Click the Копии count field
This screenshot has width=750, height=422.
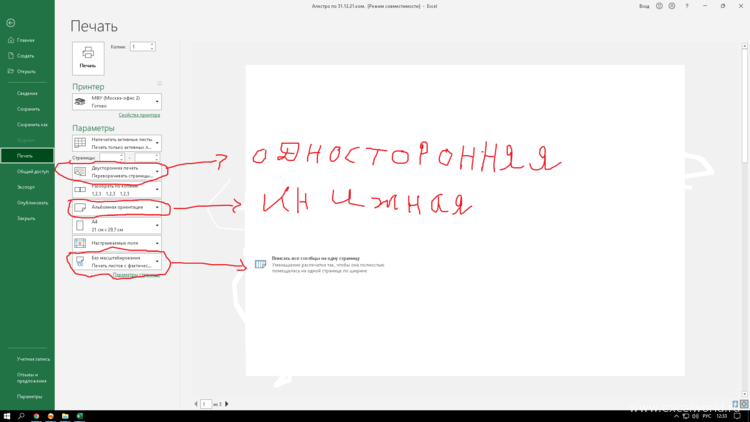click(140, 46)
